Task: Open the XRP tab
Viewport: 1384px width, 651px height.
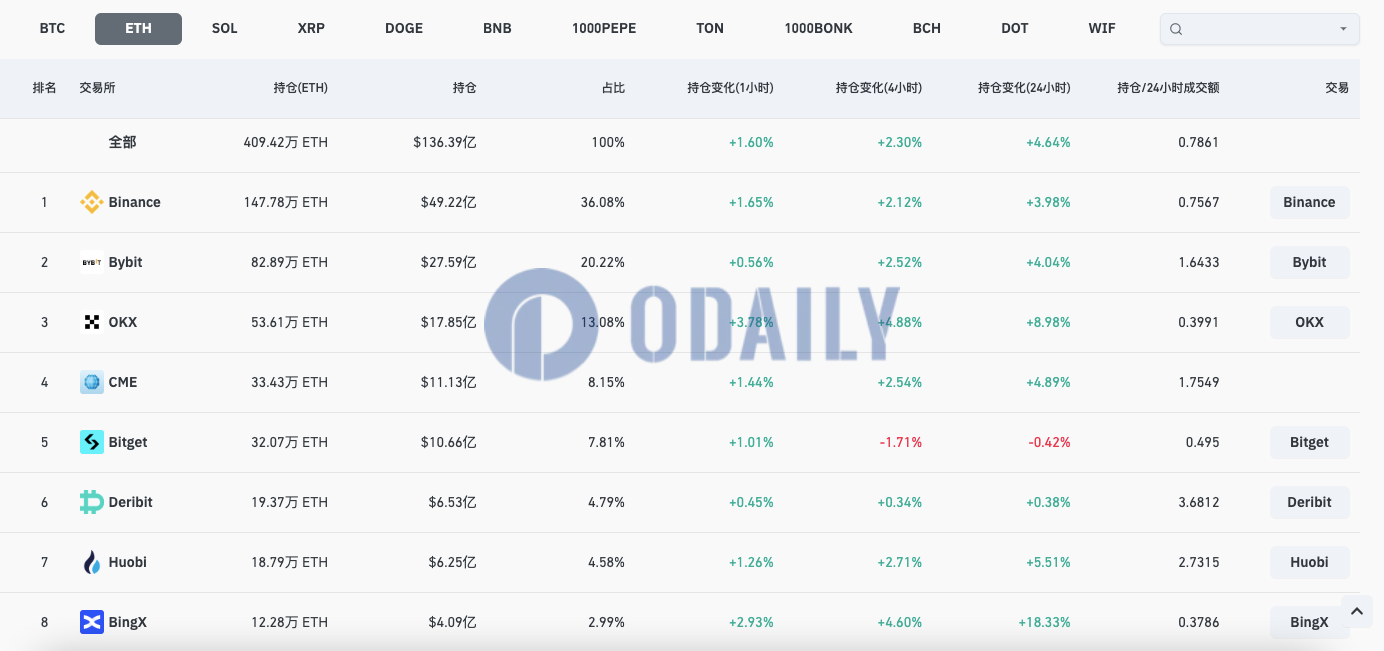Action: coord(311,29)
